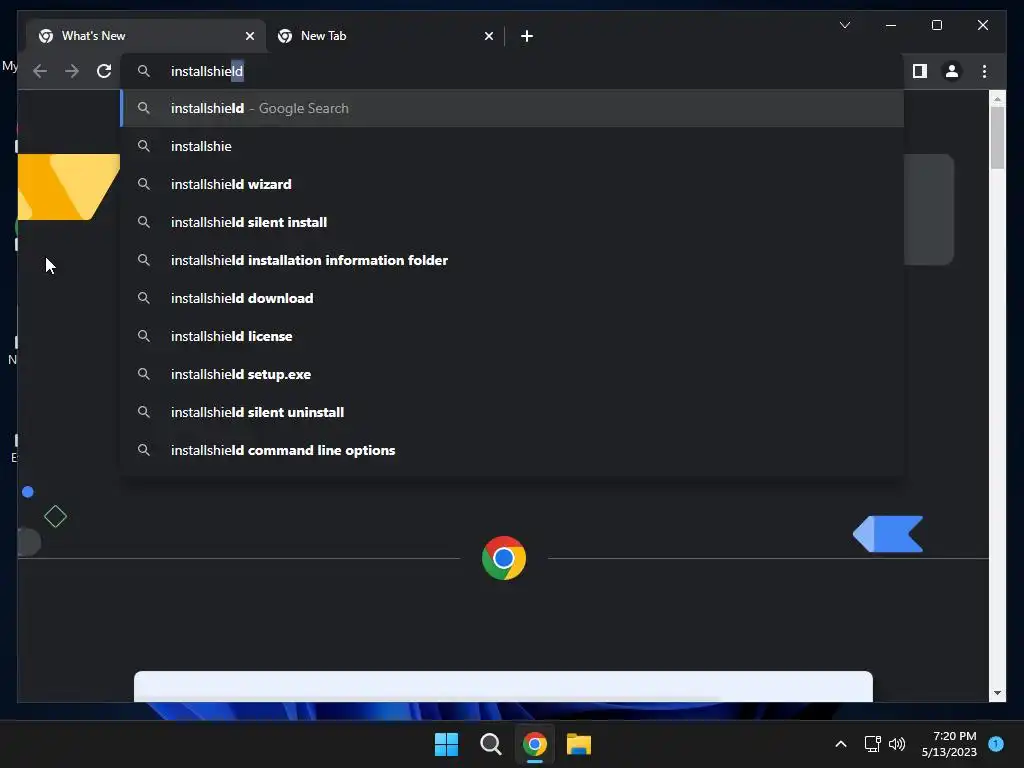Open the Windows Start menu
Screen dimensions: 1024x768
tap(446, 744)
